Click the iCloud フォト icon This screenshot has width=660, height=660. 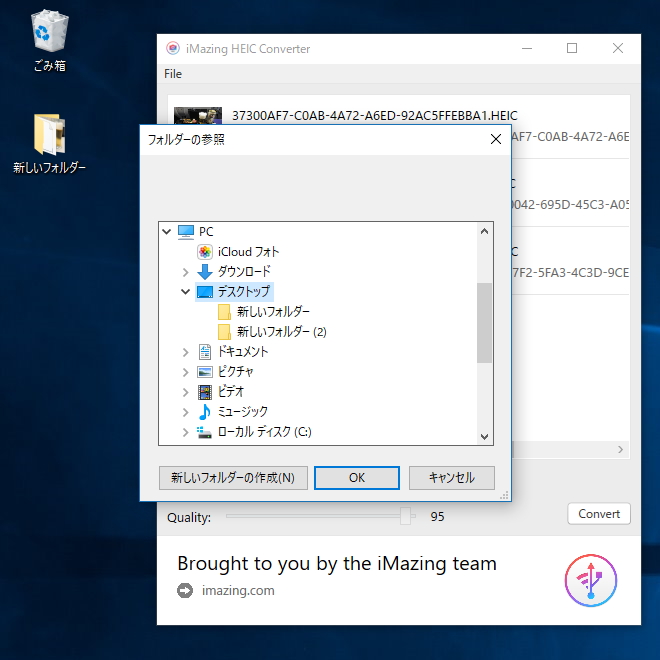point(205,252)
